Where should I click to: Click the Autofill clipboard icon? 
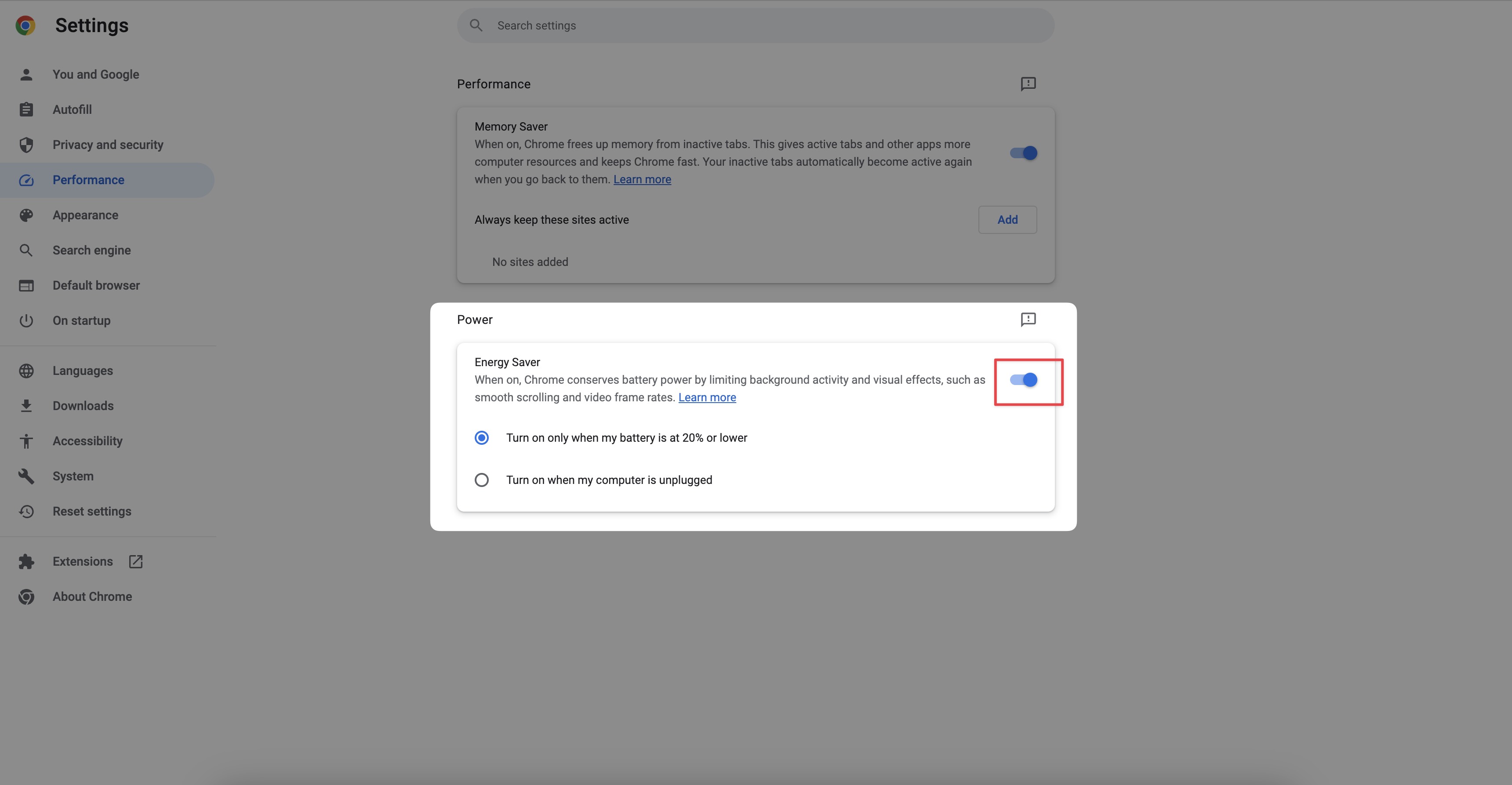tap(26, 110)
